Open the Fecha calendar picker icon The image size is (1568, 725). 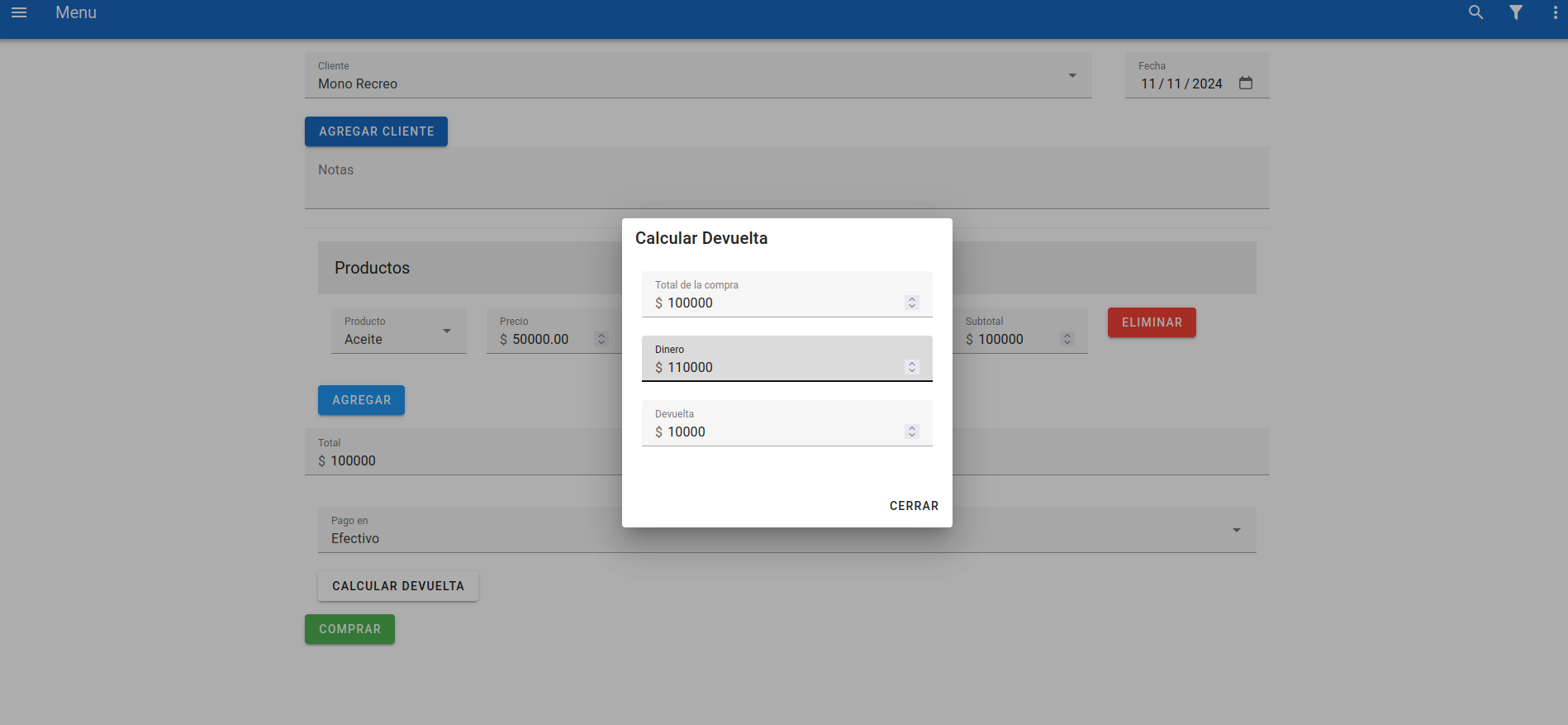click(x=1246, y=83)
